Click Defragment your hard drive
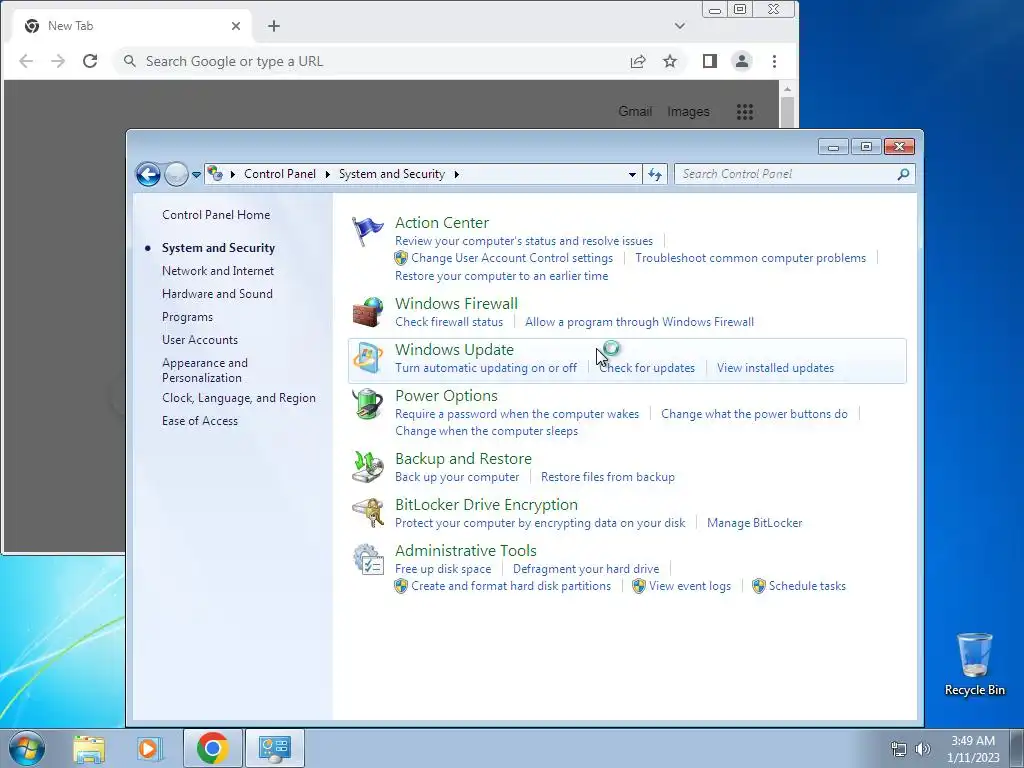 point(586,569)
